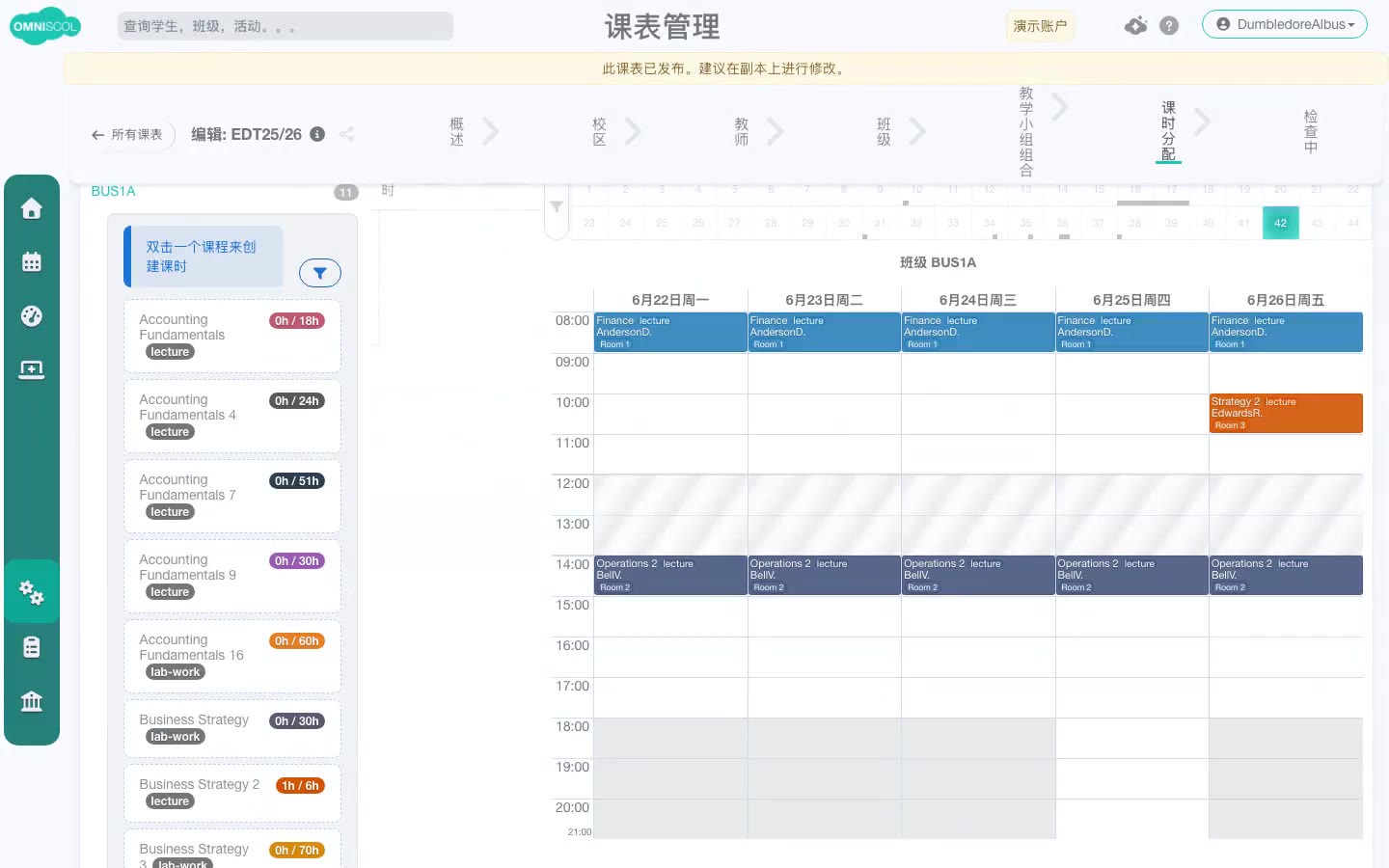Switch to the 教学小组组合 step tab
1389x868 pixels.
(1026, 131)
